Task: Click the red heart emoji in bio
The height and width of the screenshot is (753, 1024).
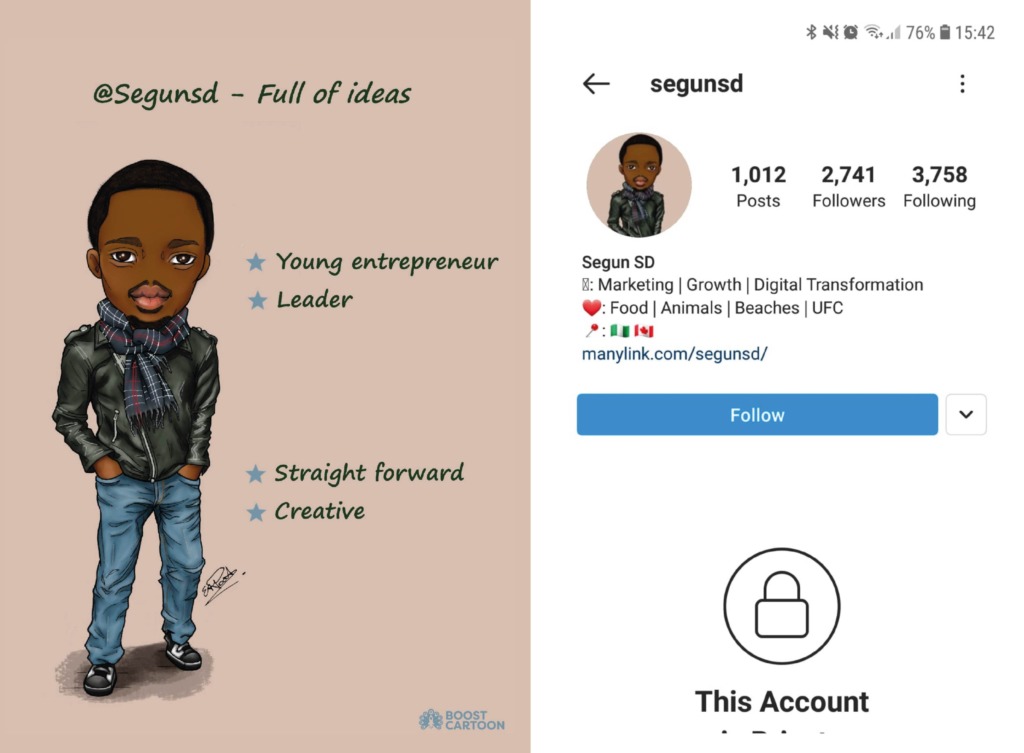Action: (x=591, y=308)
